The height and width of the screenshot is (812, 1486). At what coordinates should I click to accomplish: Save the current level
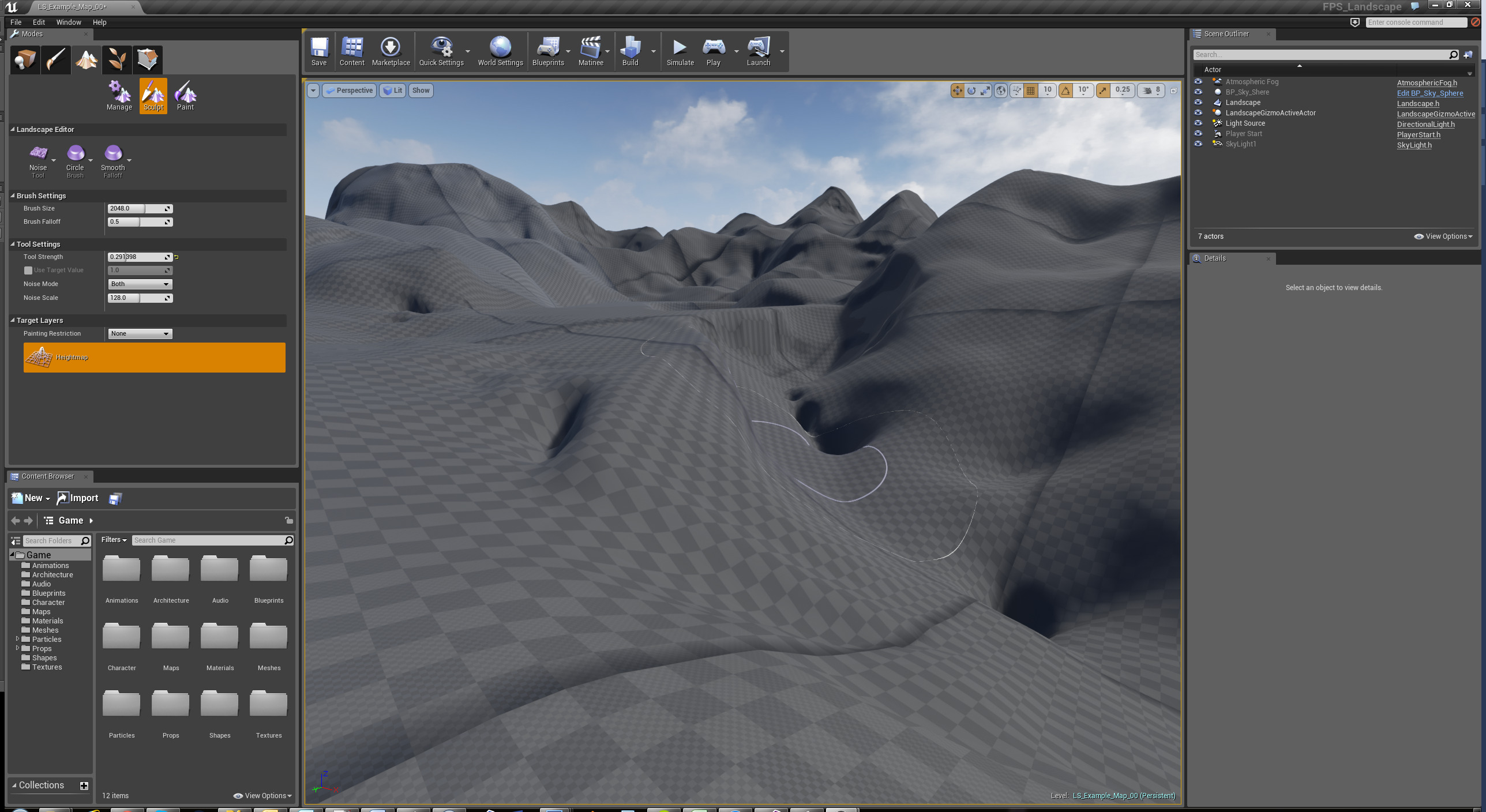click(319, 51)
